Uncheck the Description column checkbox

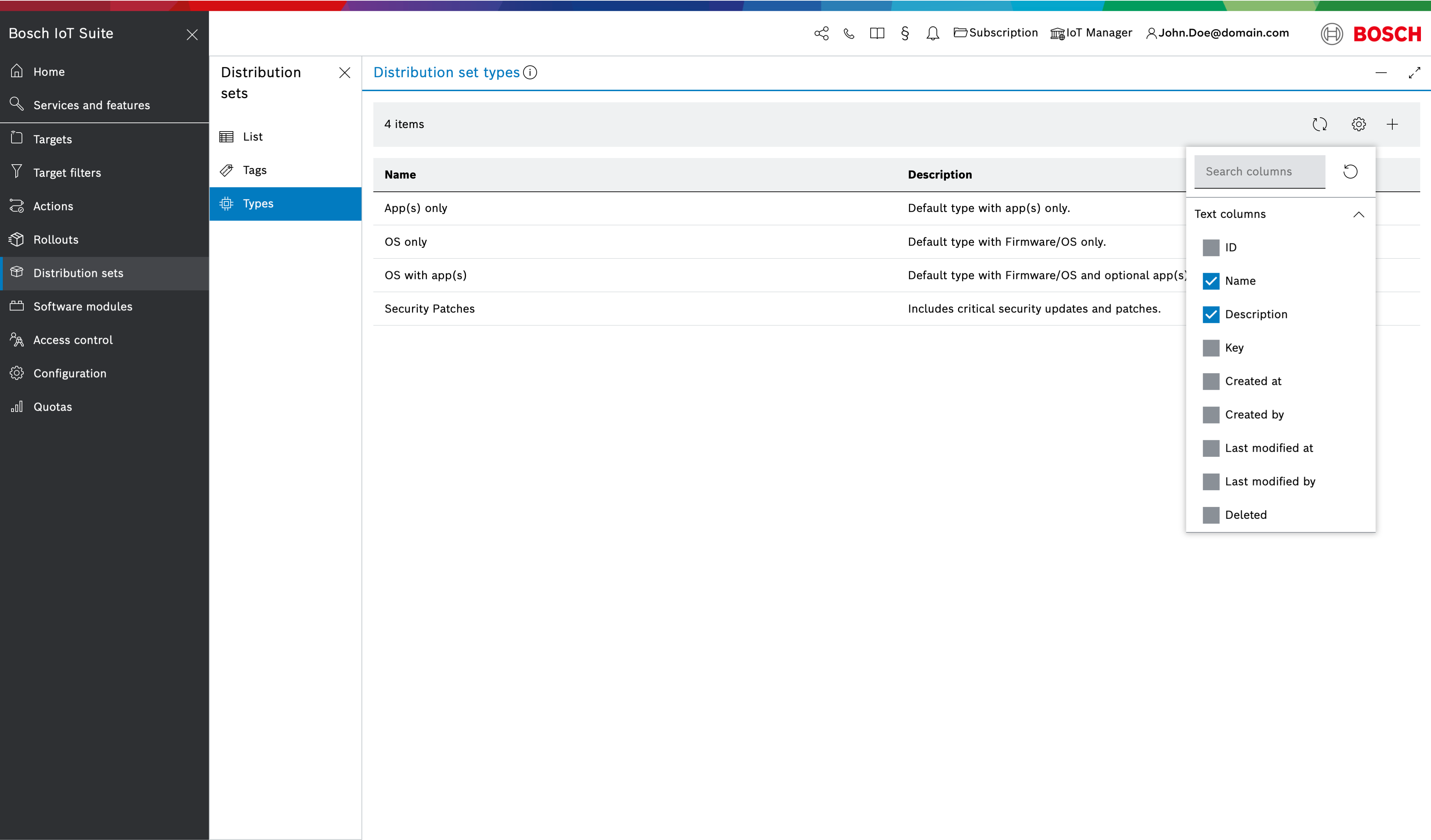1211,315
